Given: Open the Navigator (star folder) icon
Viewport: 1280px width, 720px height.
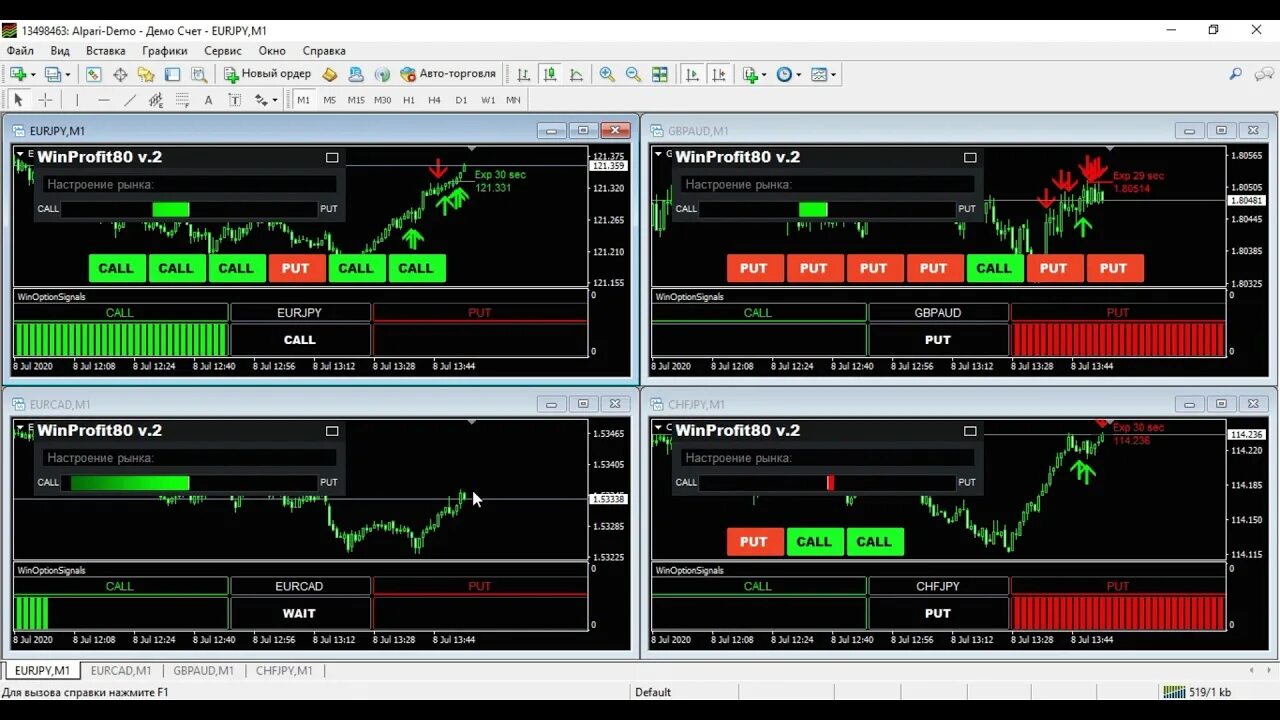Looking at the screenshot, I should click(x=146, y=74).
